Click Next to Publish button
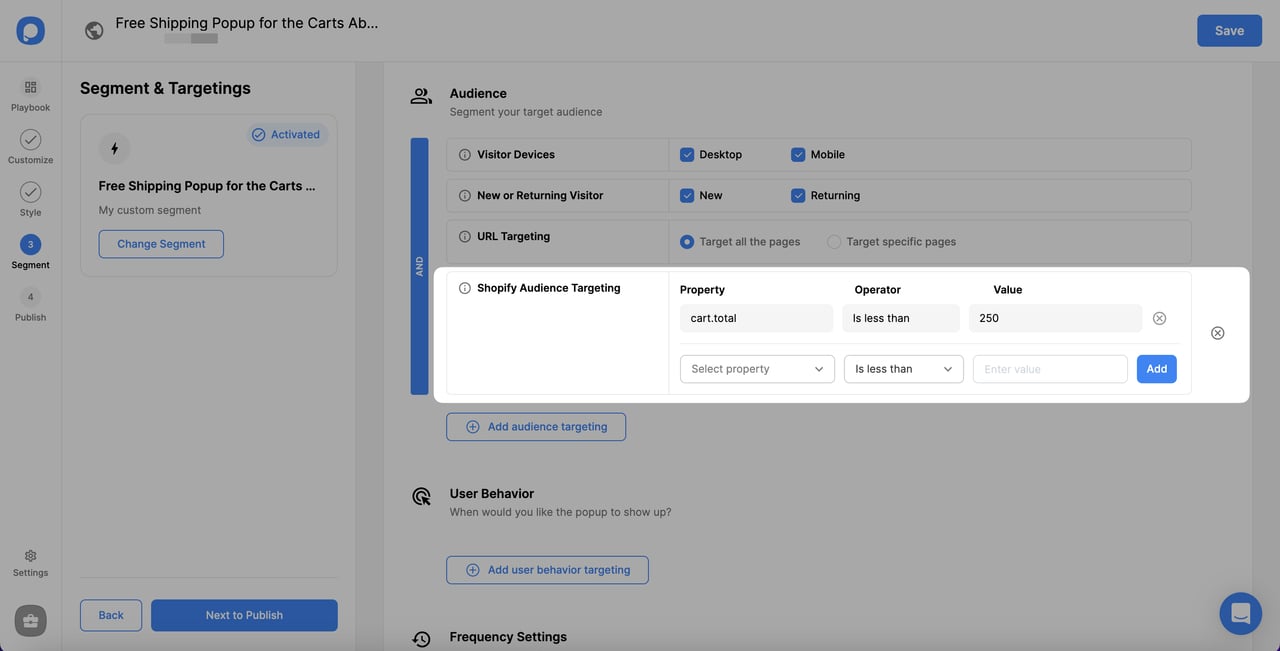This screenshot has height=651, width=1280. pos(244,615)
